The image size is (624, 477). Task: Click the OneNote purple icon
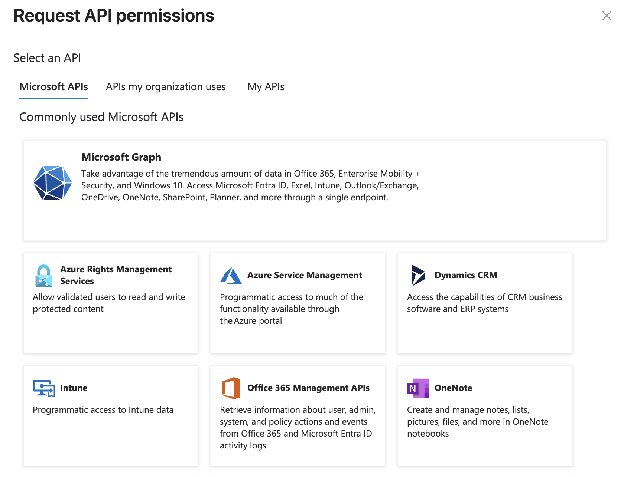418,388
